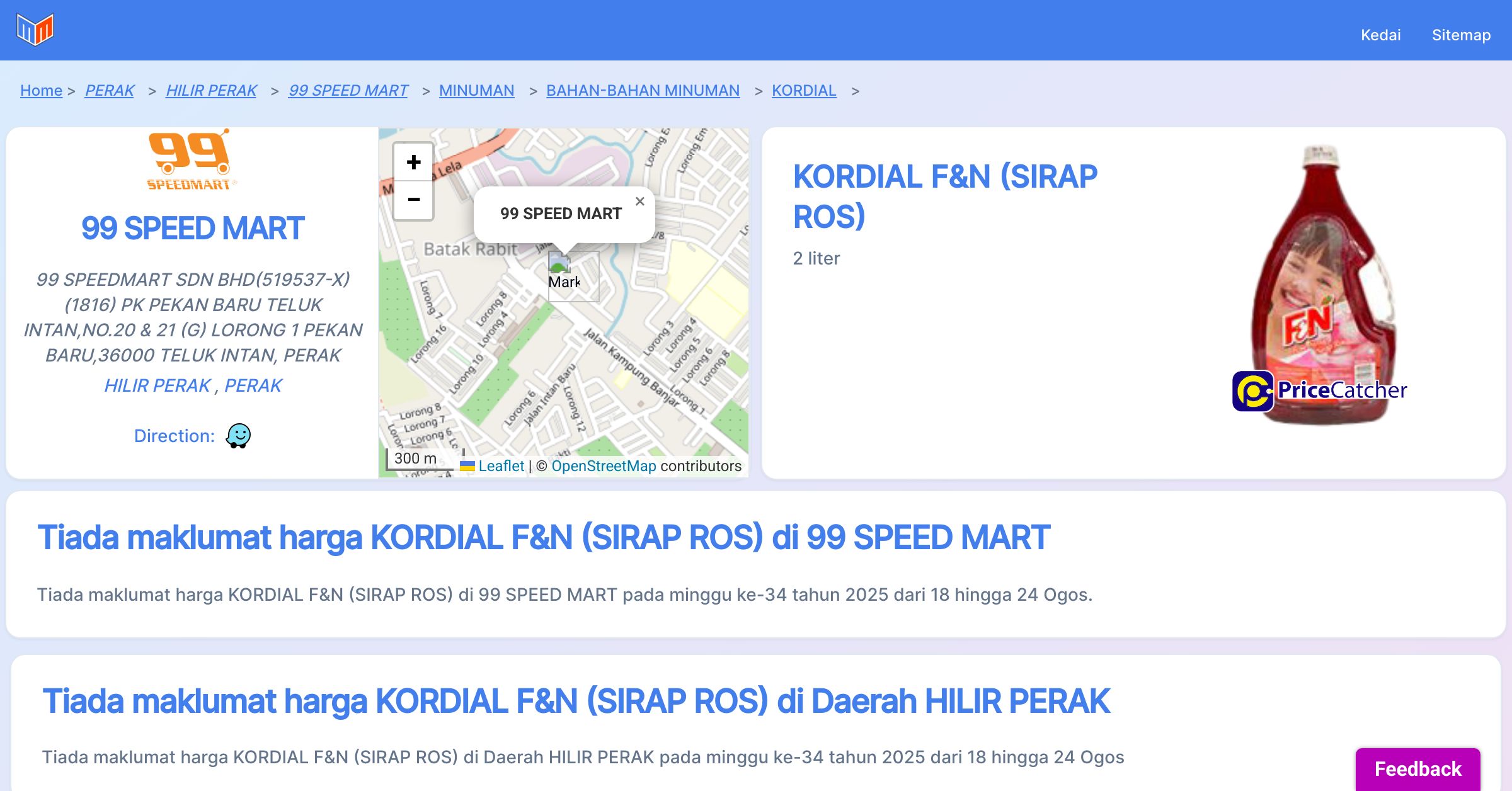
Task: Open the KORDIAL F&N (SIRAP ROS) product title
Action: click(x=945, y=196)
